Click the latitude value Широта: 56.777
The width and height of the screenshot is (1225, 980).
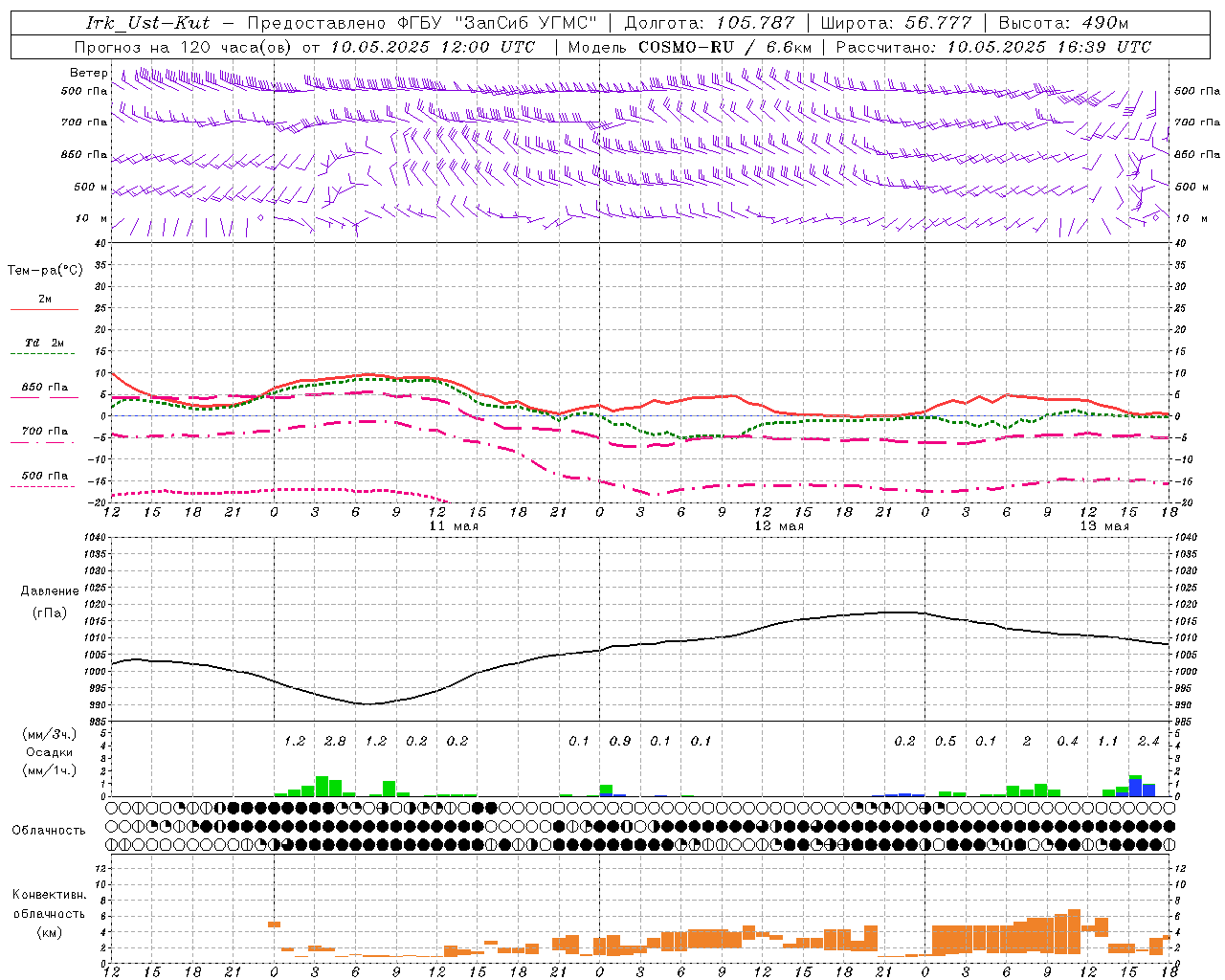(x=896, y=23)
